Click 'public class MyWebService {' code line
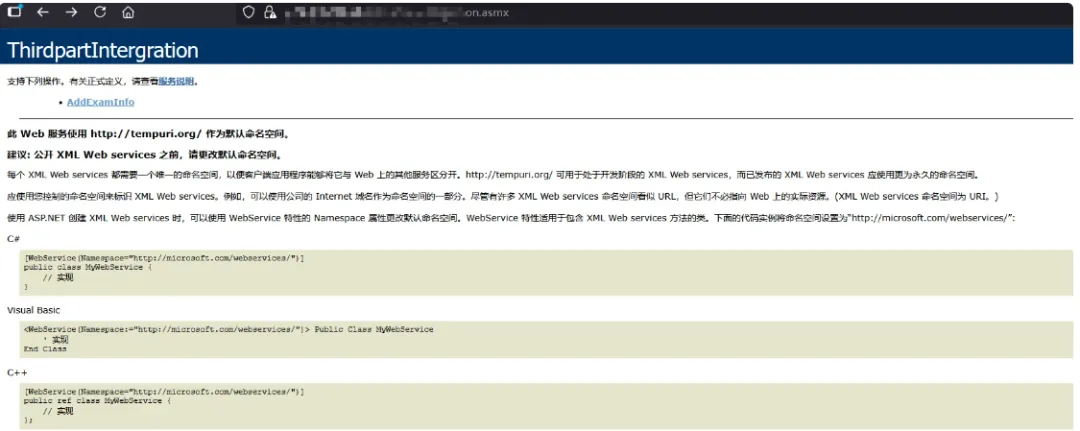The height and width of the screenshot is (431, 1080). tap(87, 267)
